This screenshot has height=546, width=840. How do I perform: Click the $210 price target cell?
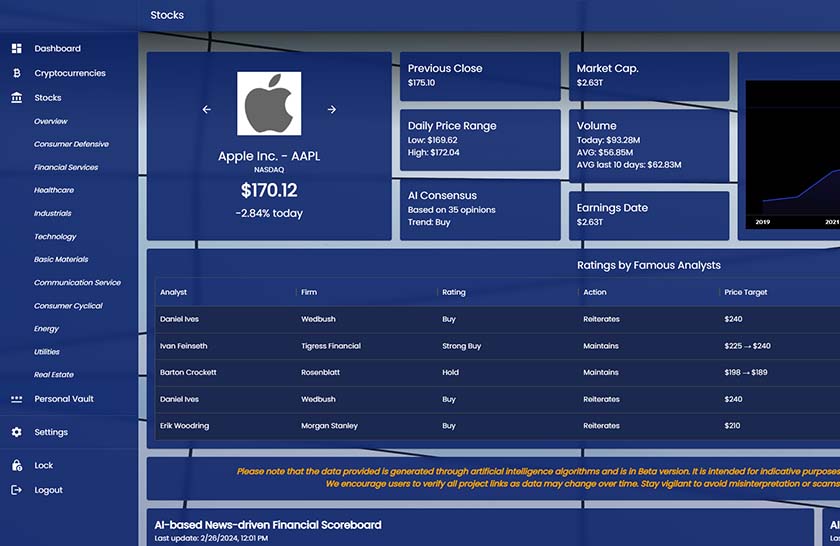tap(732, 426)
